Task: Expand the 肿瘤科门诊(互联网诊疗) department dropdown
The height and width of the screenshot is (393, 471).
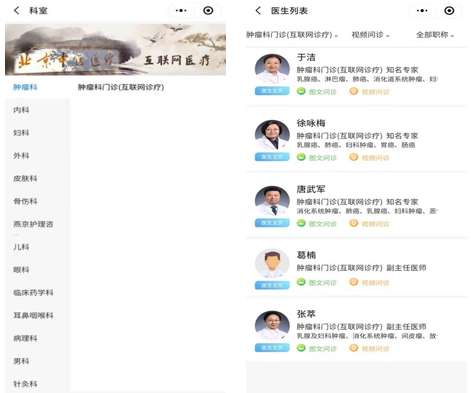Action: tap(292, 35)
